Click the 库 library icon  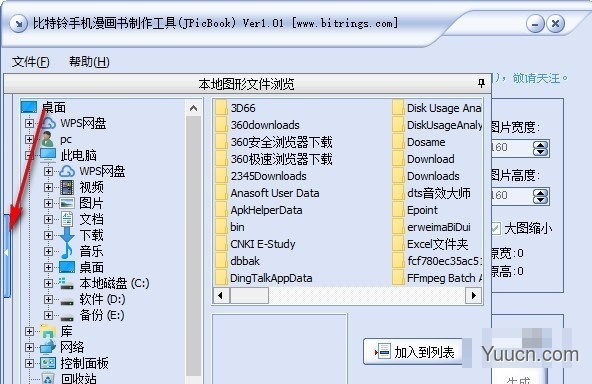pyautogui.click(x=48, y=332)
